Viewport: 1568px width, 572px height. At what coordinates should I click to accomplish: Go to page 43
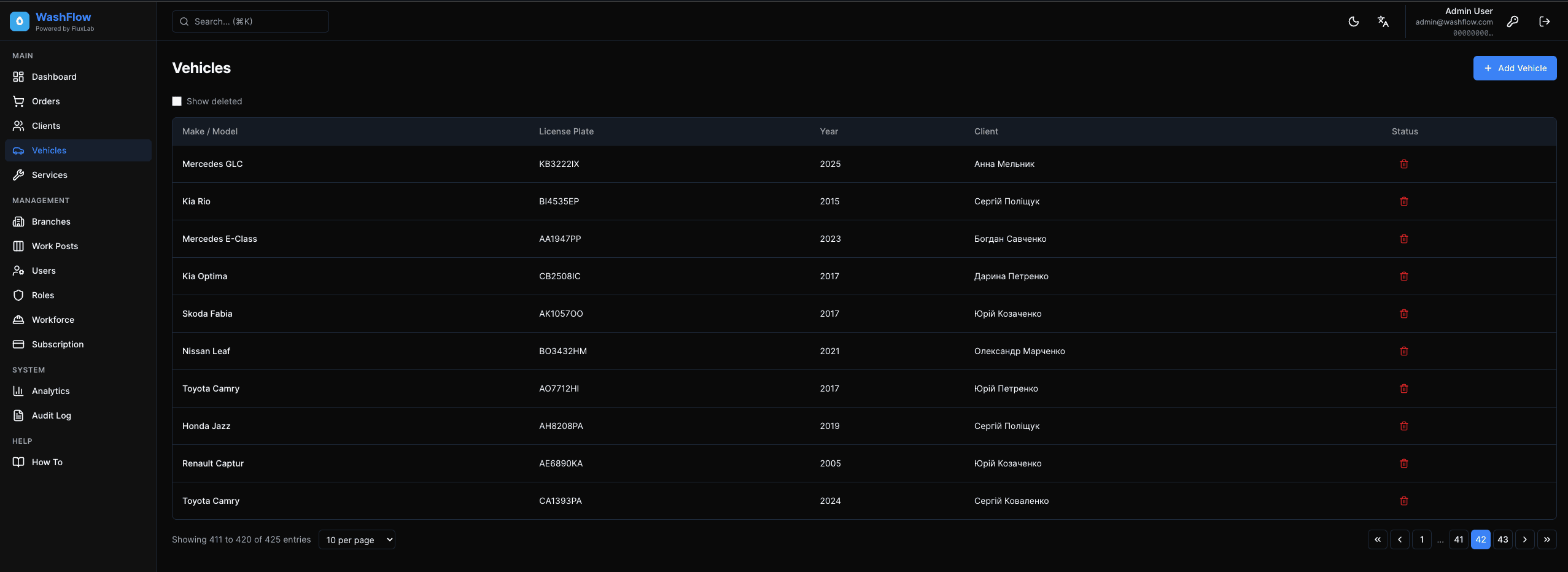coord(1502,539)
